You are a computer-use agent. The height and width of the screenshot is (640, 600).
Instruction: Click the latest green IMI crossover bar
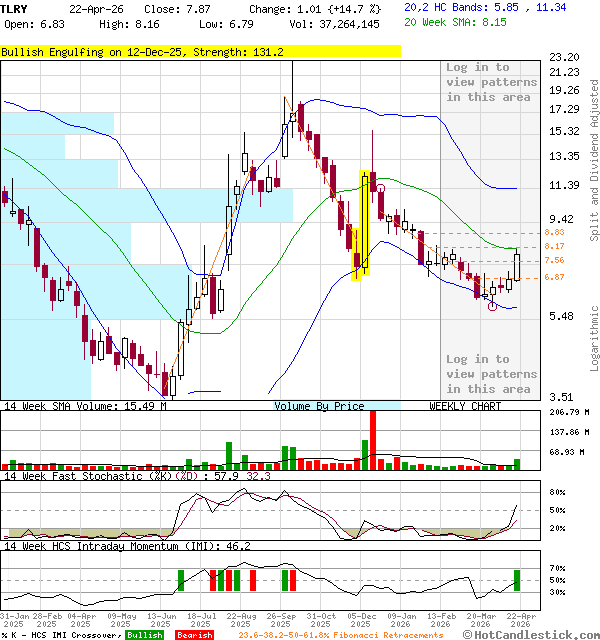click(x=517, y=580)
